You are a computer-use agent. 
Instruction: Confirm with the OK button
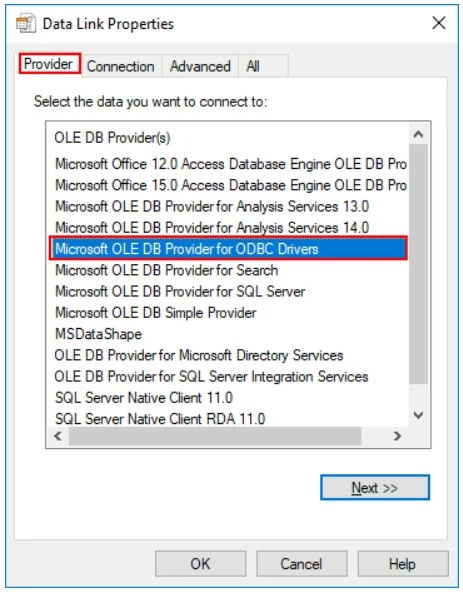click(x=201, y=564)
